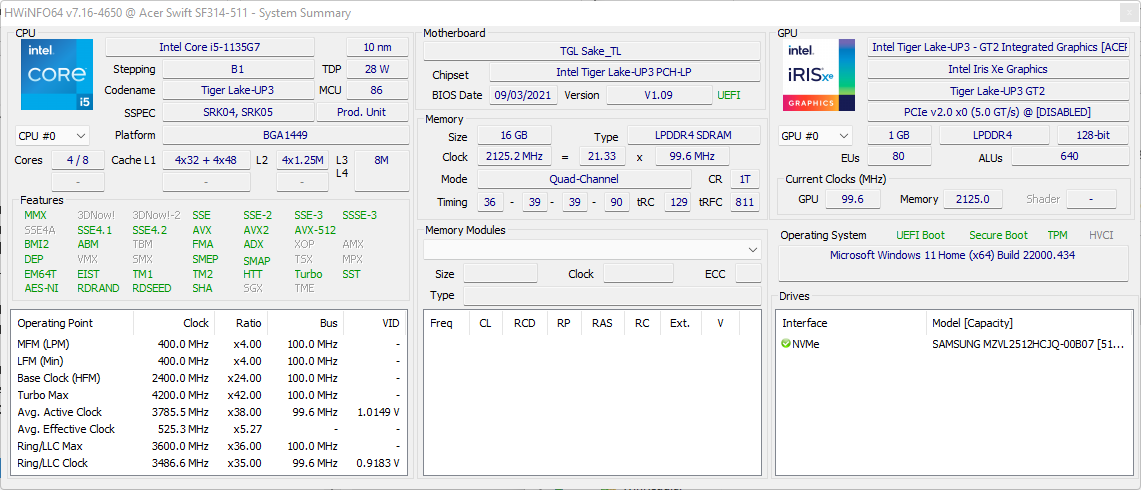Click the SSE4.2 feature label
1141x490 pixels.
coord(150,229)
